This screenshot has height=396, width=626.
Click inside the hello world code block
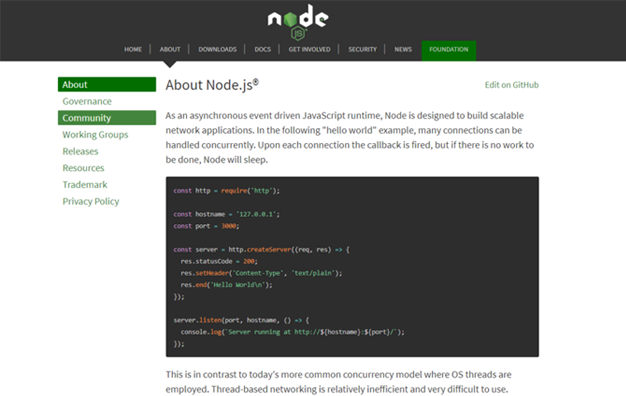(x=352, y=267)
